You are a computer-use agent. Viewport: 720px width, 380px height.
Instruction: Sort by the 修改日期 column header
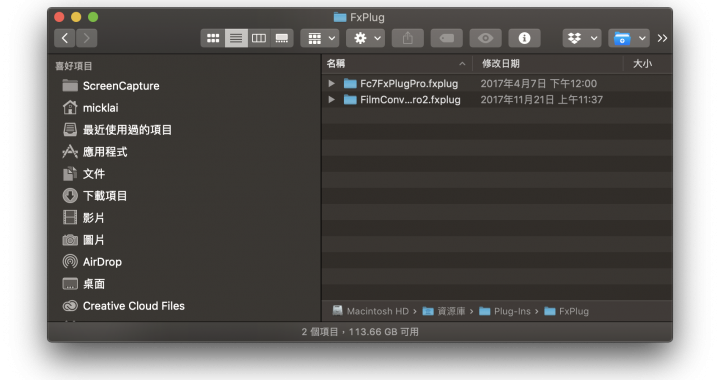point(548,64)
